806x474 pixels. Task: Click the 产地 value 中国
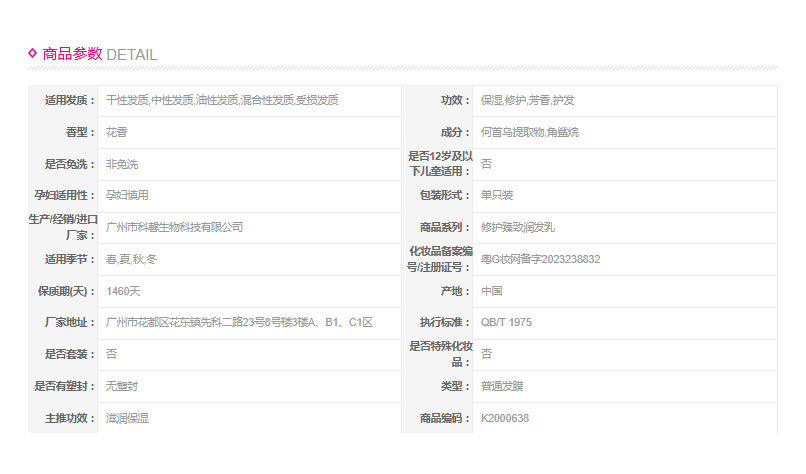coord(491,291)
